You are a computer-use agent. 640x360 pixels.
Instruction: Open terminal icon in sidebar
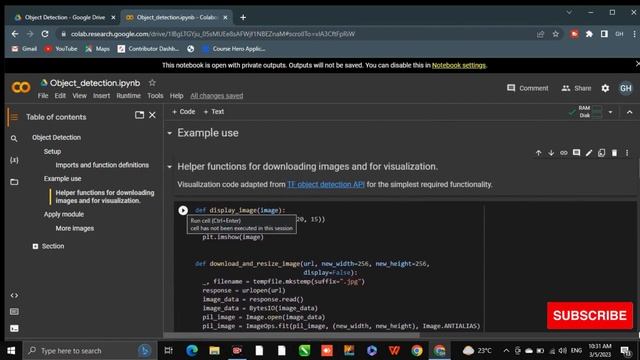[14, 328]
